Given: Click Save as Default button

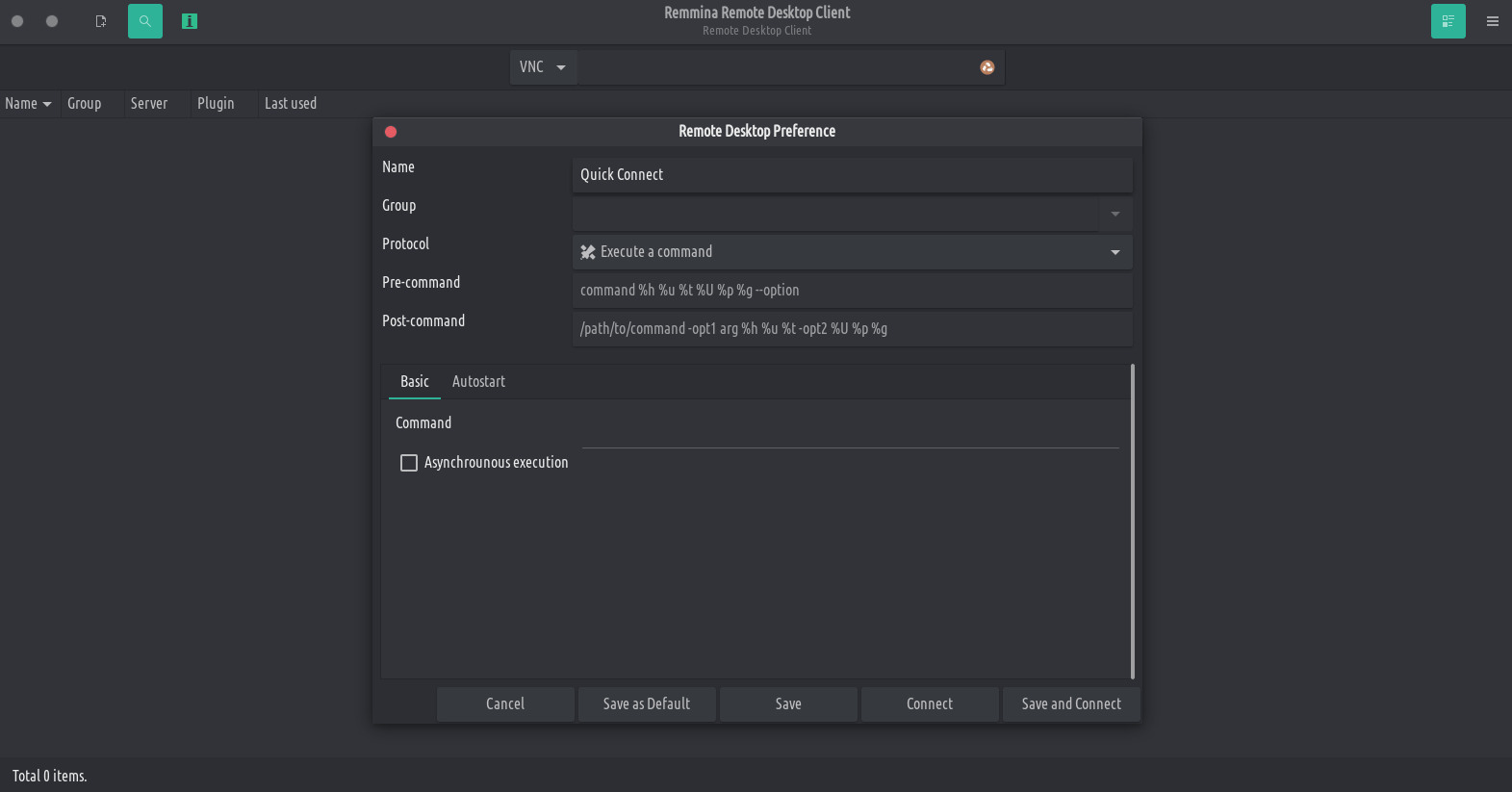Looking at the screenshot, I should click(647, 704).
